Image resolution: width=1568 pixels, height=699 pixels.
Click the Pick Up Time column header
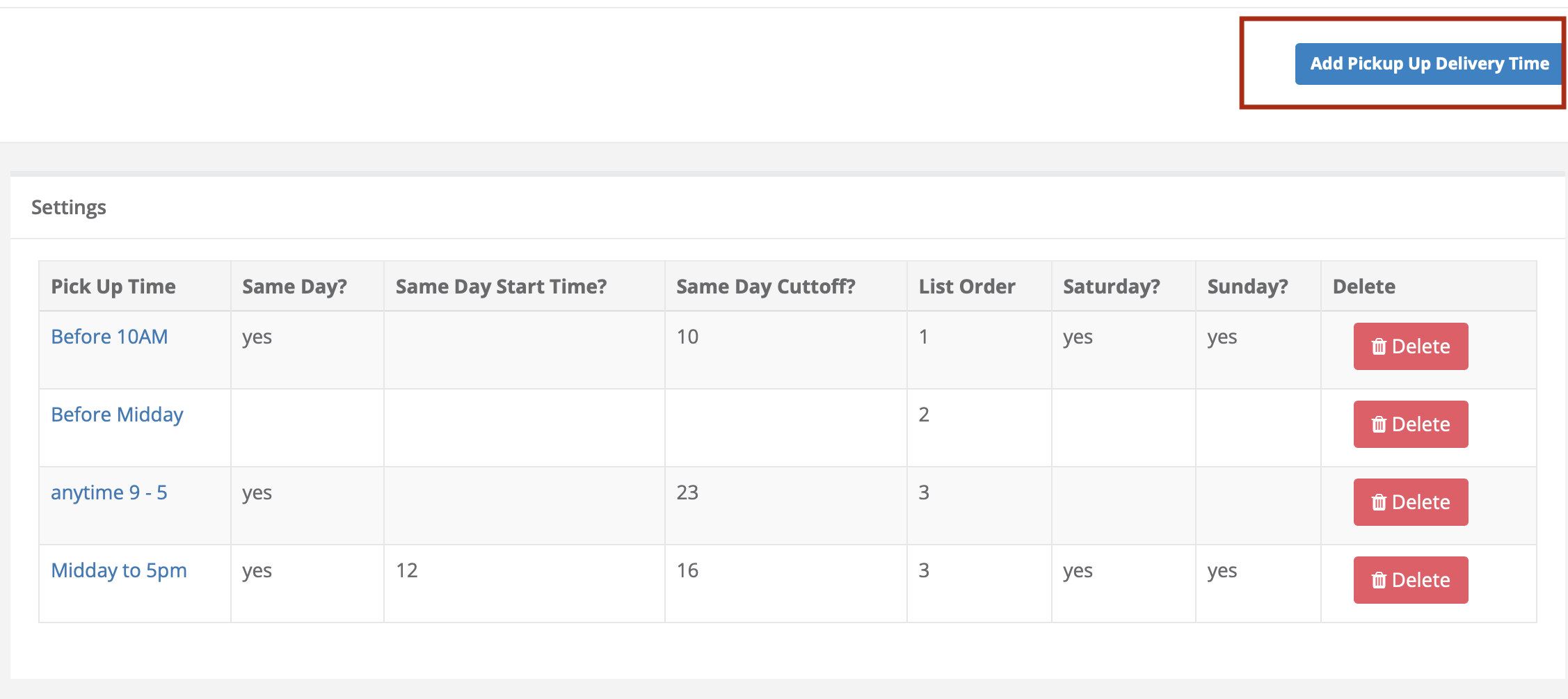pyautogui.click(x=113, y=287)
